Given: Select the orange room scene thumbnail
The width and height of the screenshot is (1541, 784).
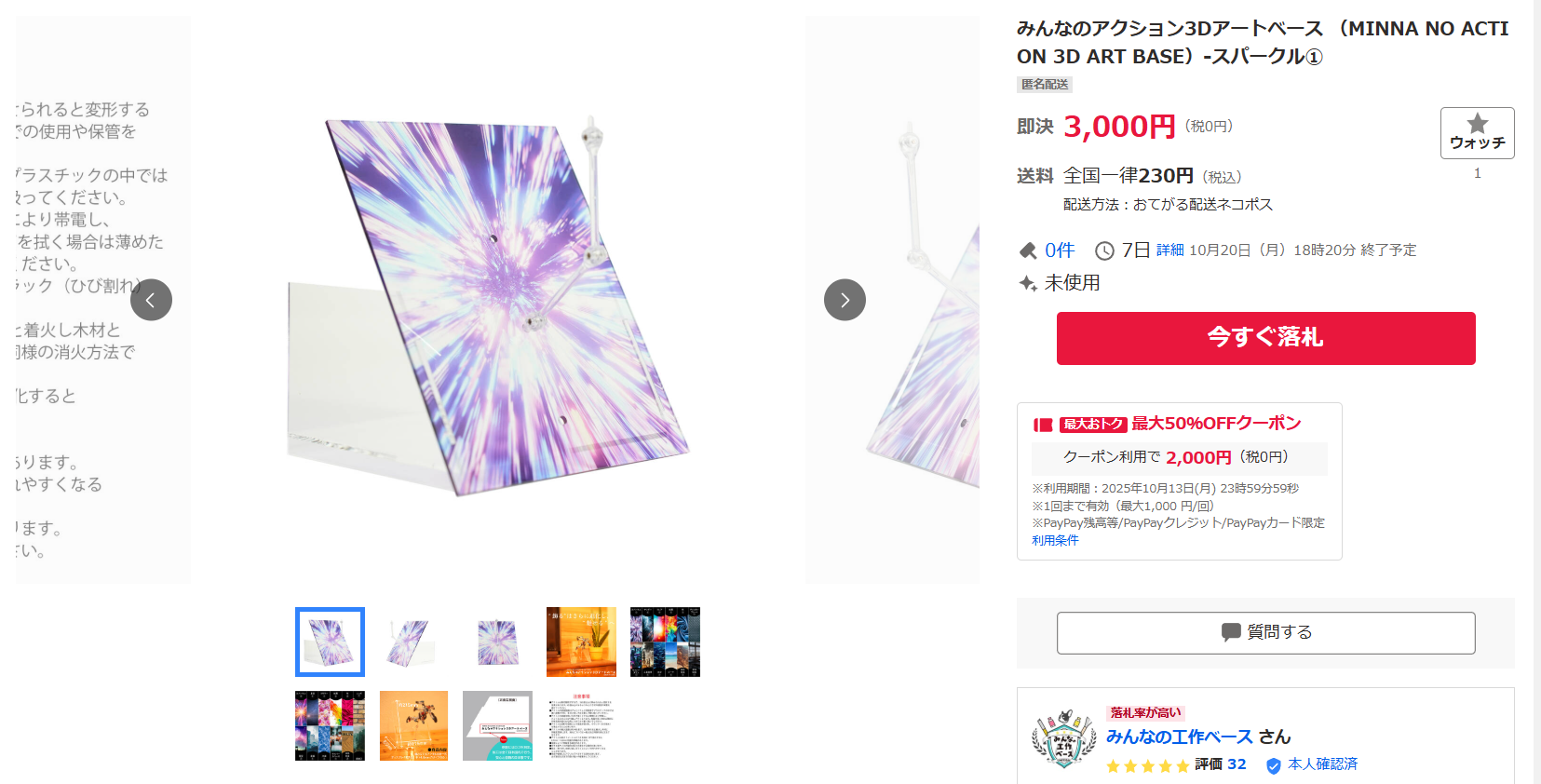Looking at the screenshot, I should click(x=581, y=642).
